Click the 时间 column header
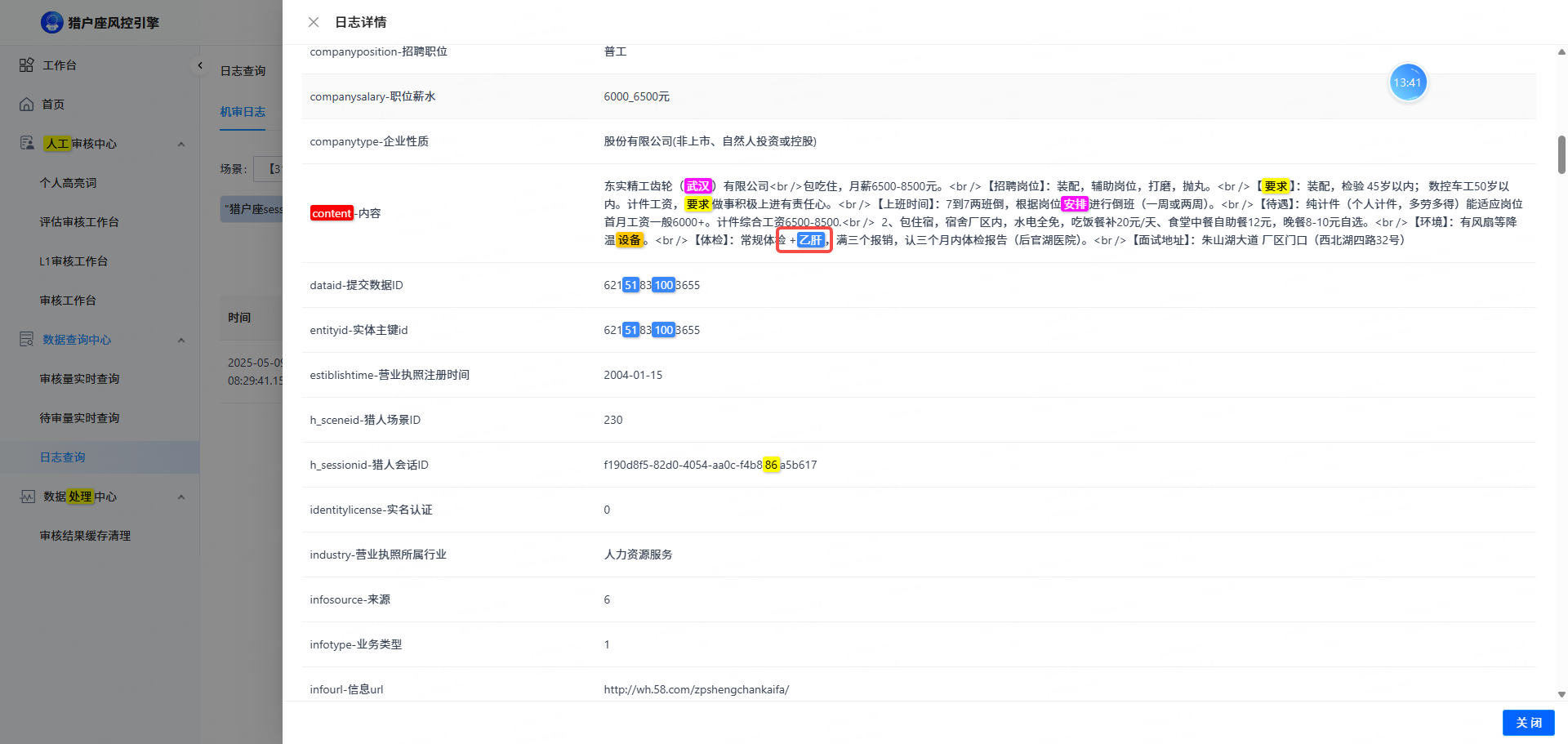The width and height of the screenshot is (1568, 744). coord(239,318)
